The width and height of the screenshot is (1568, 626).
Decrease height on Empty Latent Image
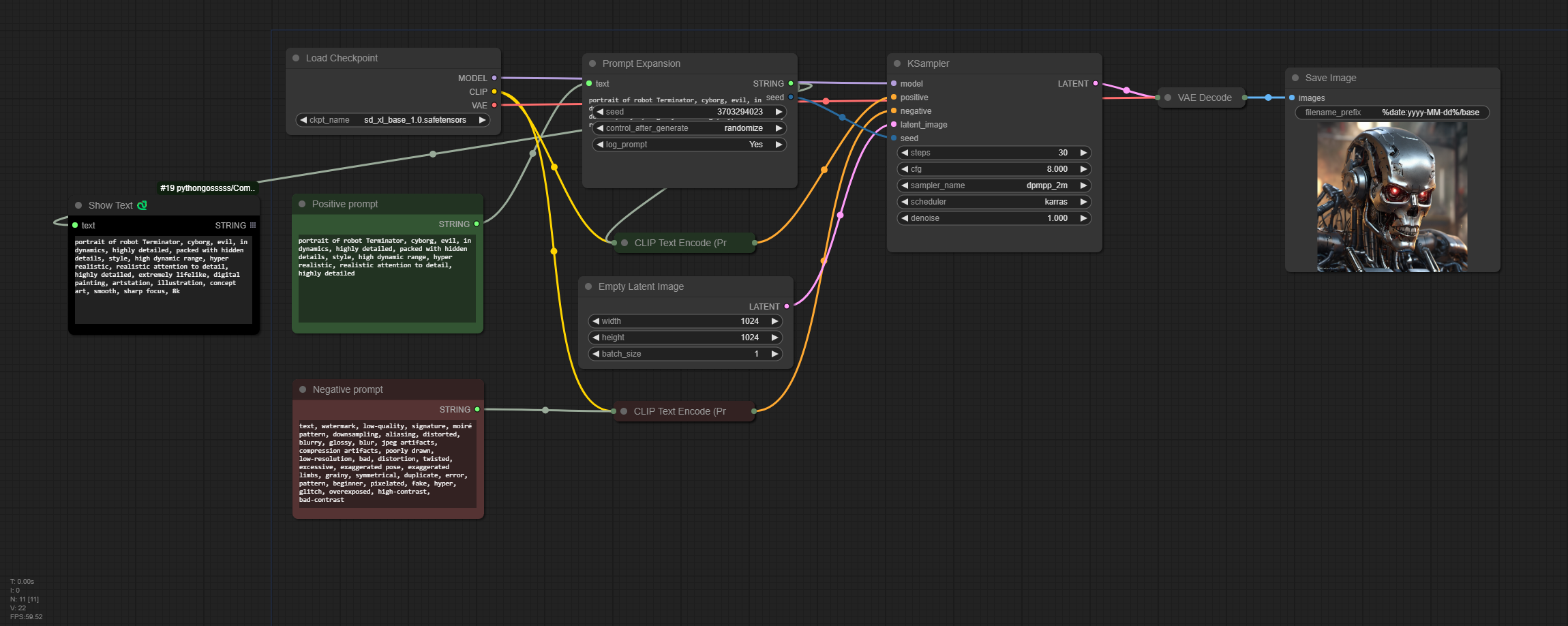click(596, 338)
